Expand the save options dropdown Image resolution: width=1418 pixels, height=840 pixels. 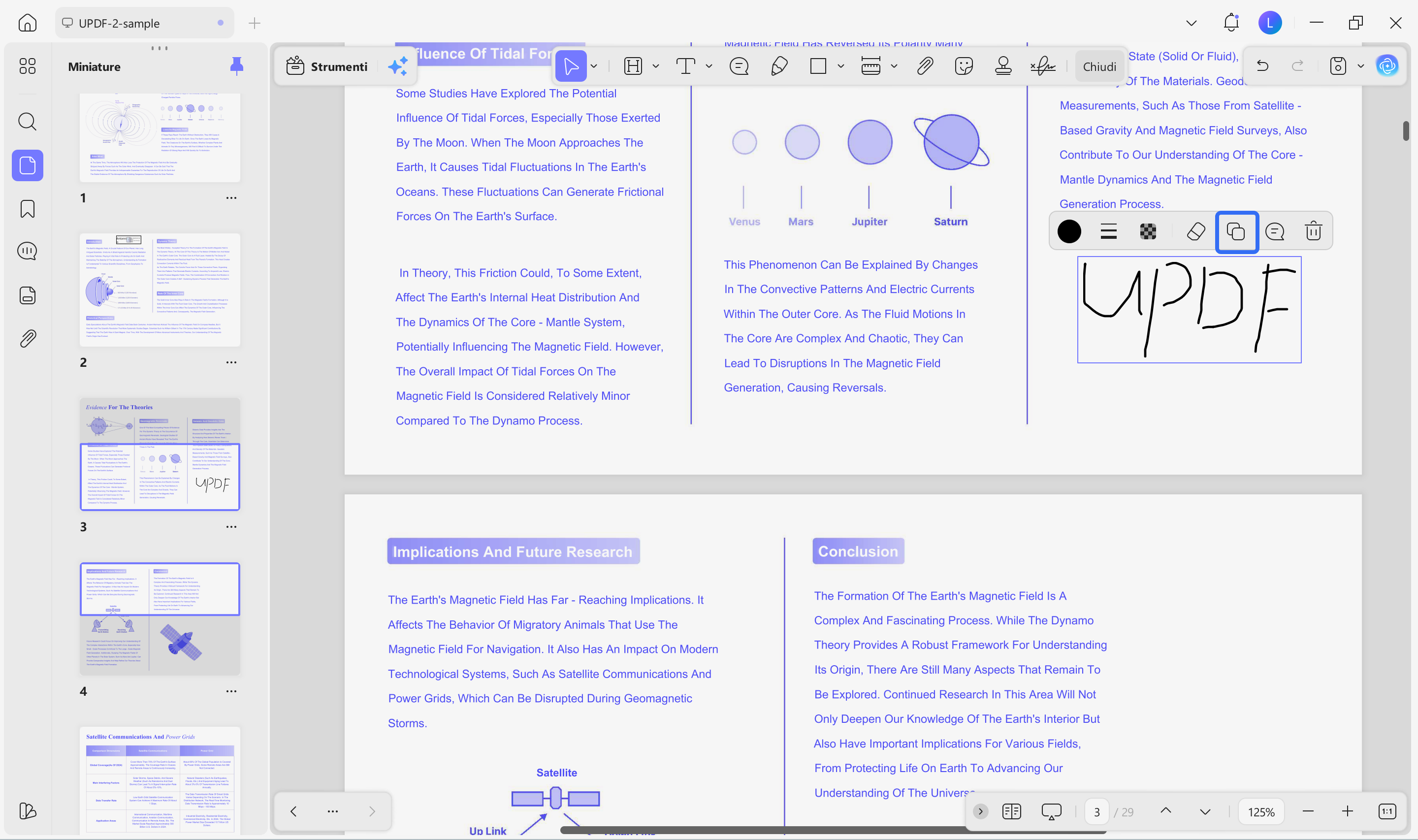[x=1361, y=66]
